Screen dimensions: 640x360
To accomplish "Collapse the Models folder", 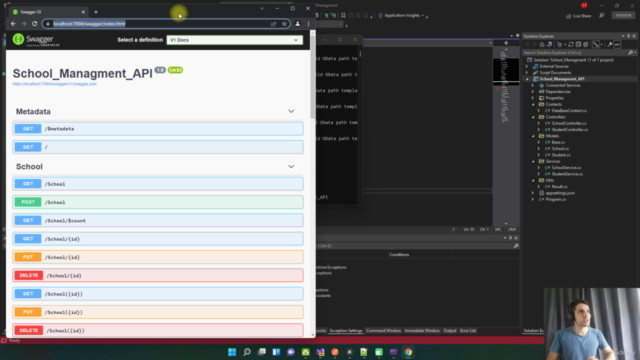I will [533, 136].
